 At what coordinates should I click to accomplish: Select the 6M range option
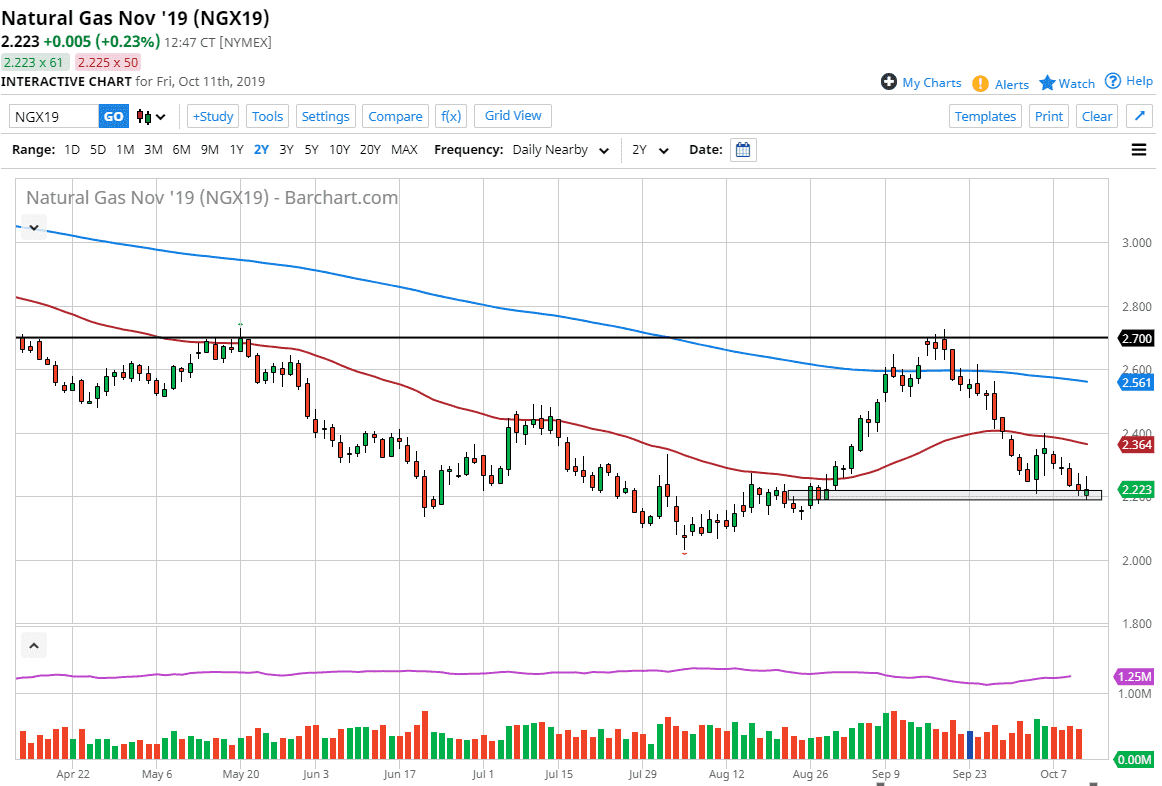point(181,150)
